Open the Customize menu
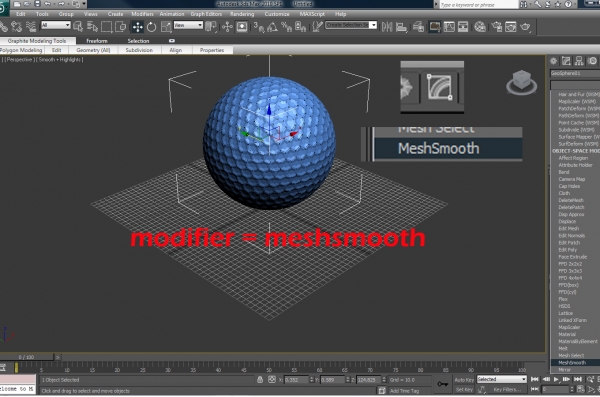Image resolution: width=600 pixels, height=397 pixels. coord(277,14)
